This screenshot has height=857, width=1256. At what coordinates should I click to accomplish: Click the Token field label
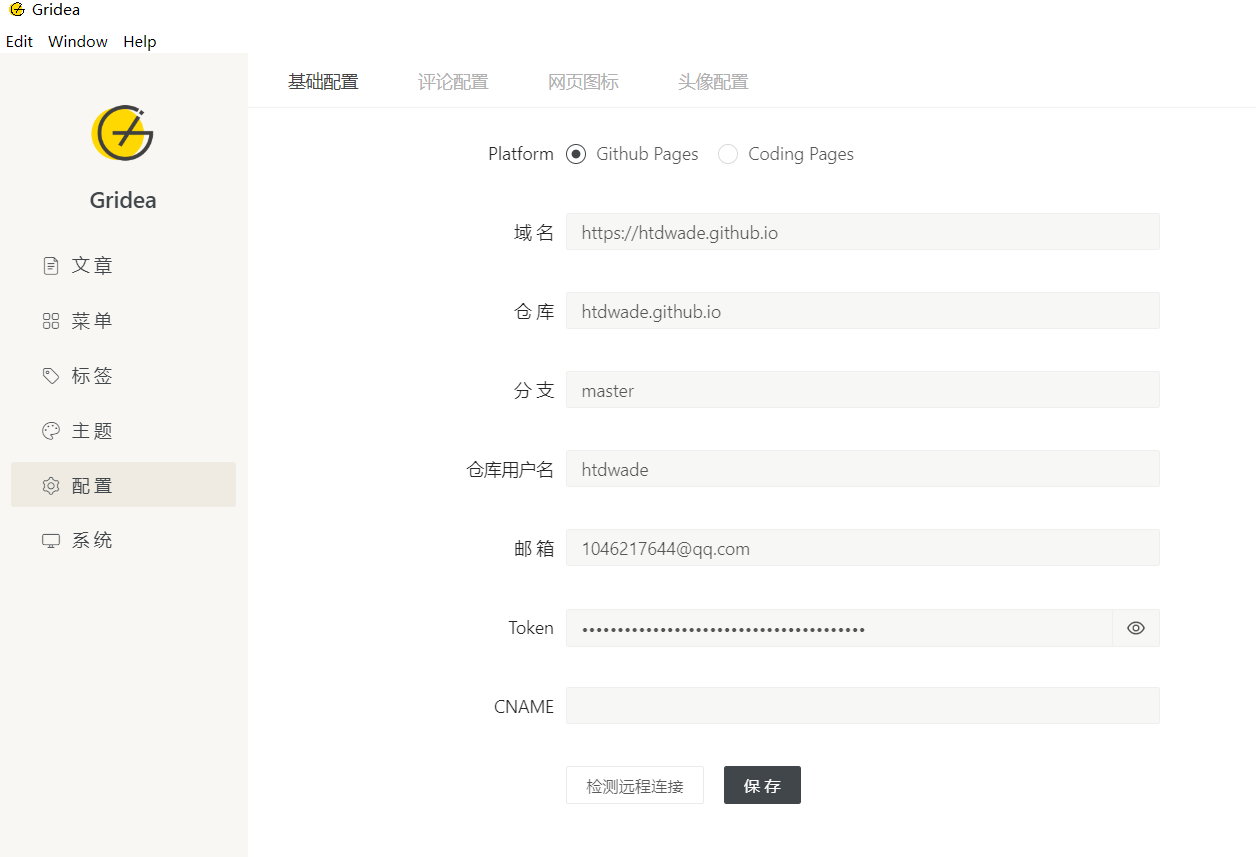(531, 628)
